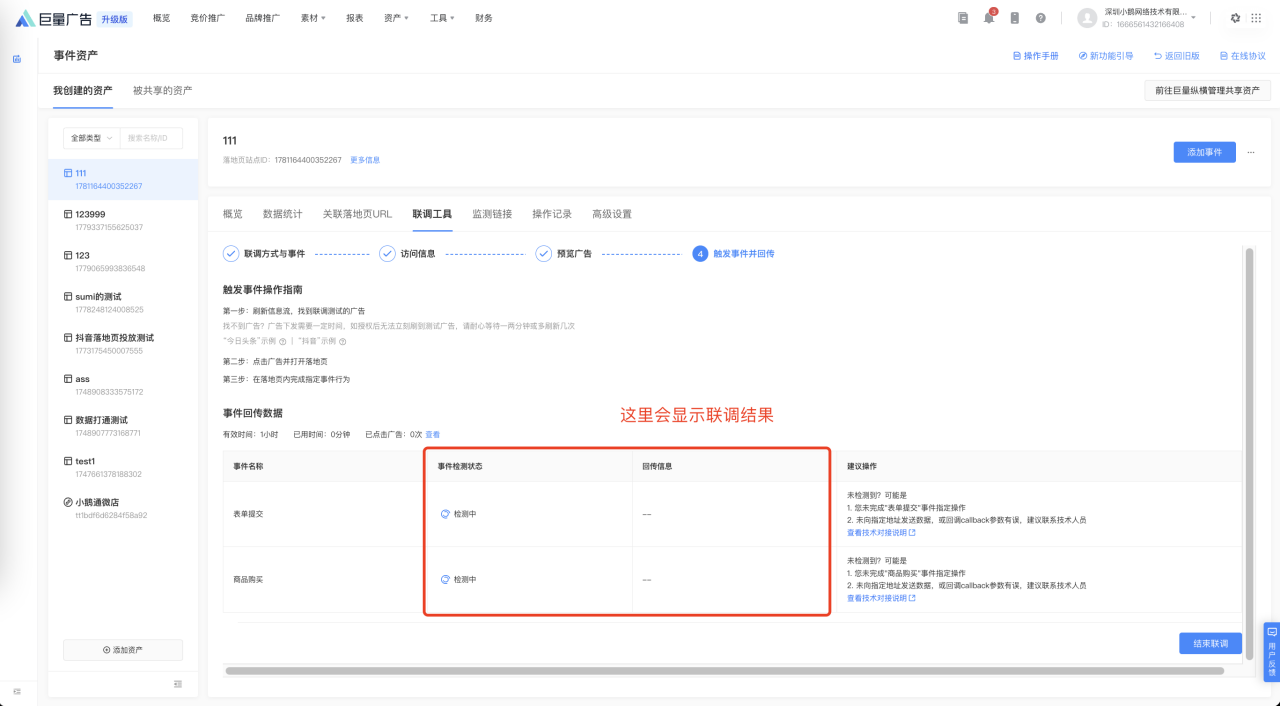This screenshot has width=1280, height=706.
Task: Open the 素材 dropdown menu
Action: click(x=313, y=18)
